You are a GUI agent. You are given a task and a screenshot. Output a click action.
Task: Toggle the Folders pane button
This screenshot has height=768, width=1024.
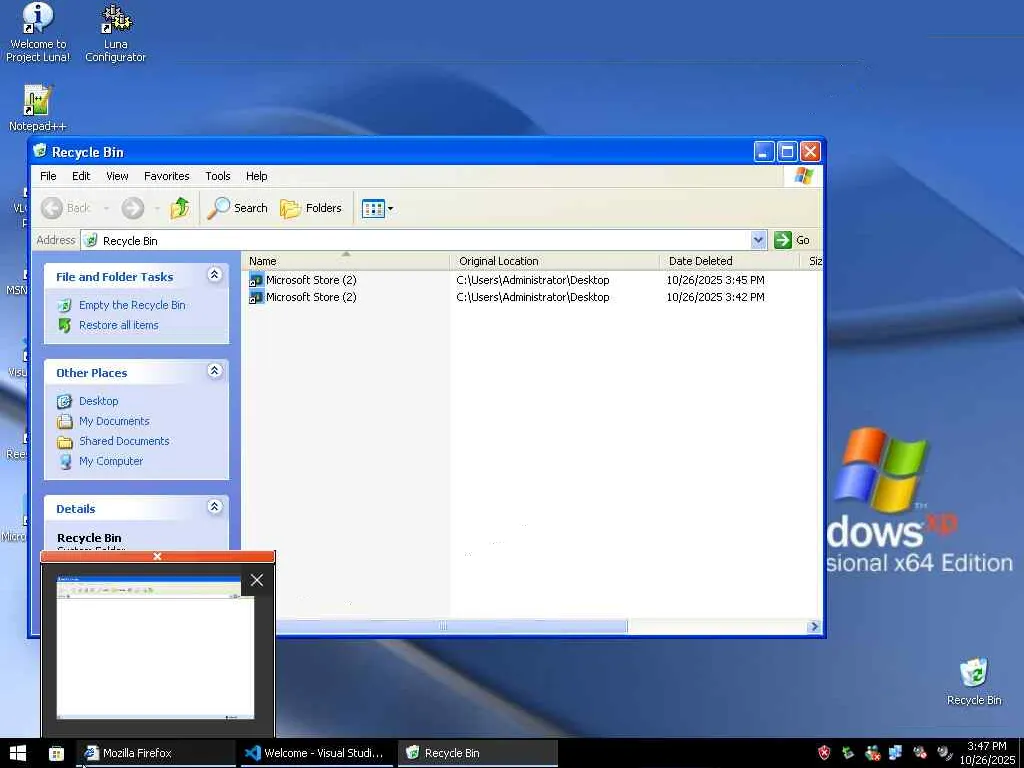click(x=311, y=208)
